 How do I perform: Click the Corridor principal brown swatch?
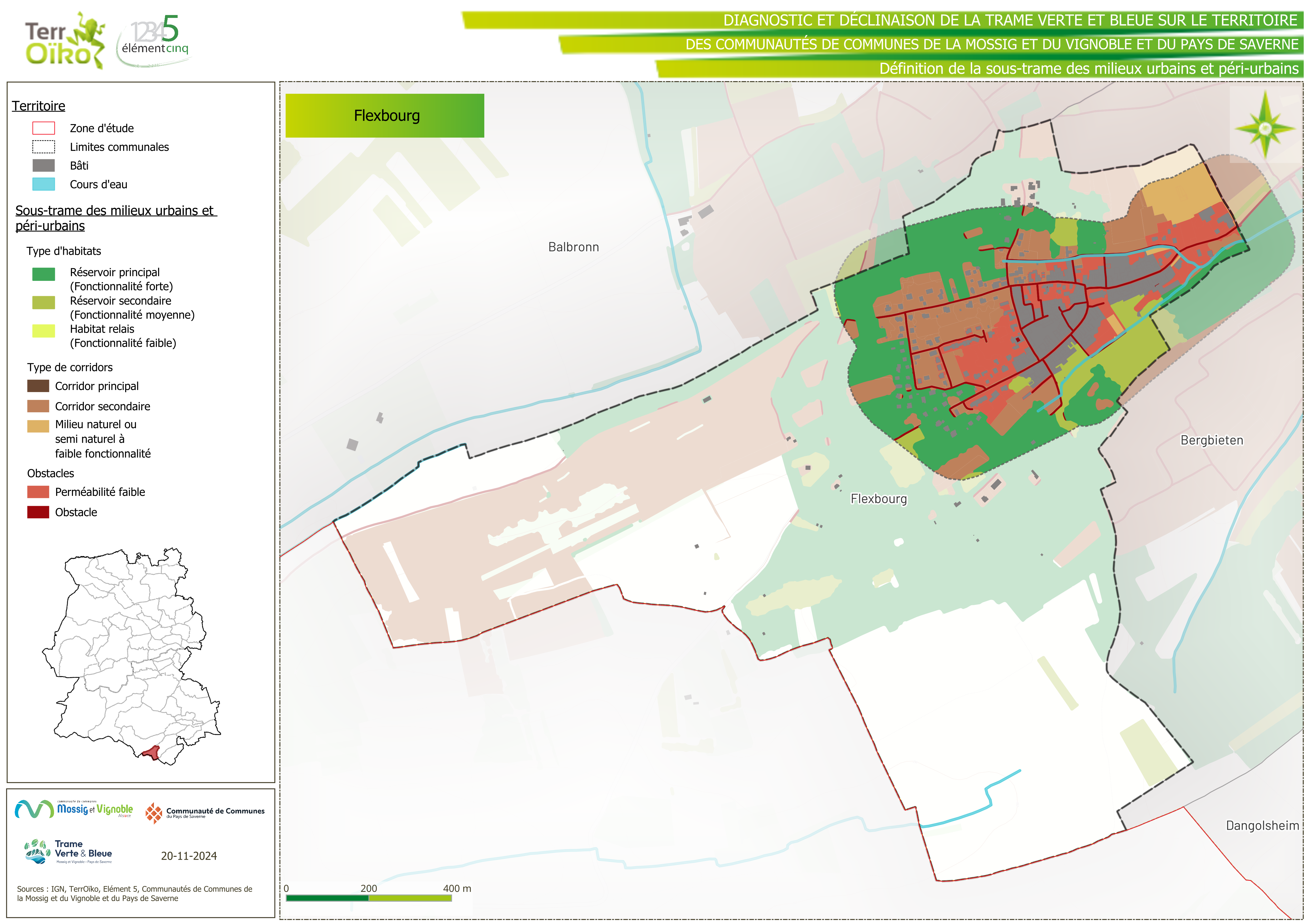click(38, 386)
